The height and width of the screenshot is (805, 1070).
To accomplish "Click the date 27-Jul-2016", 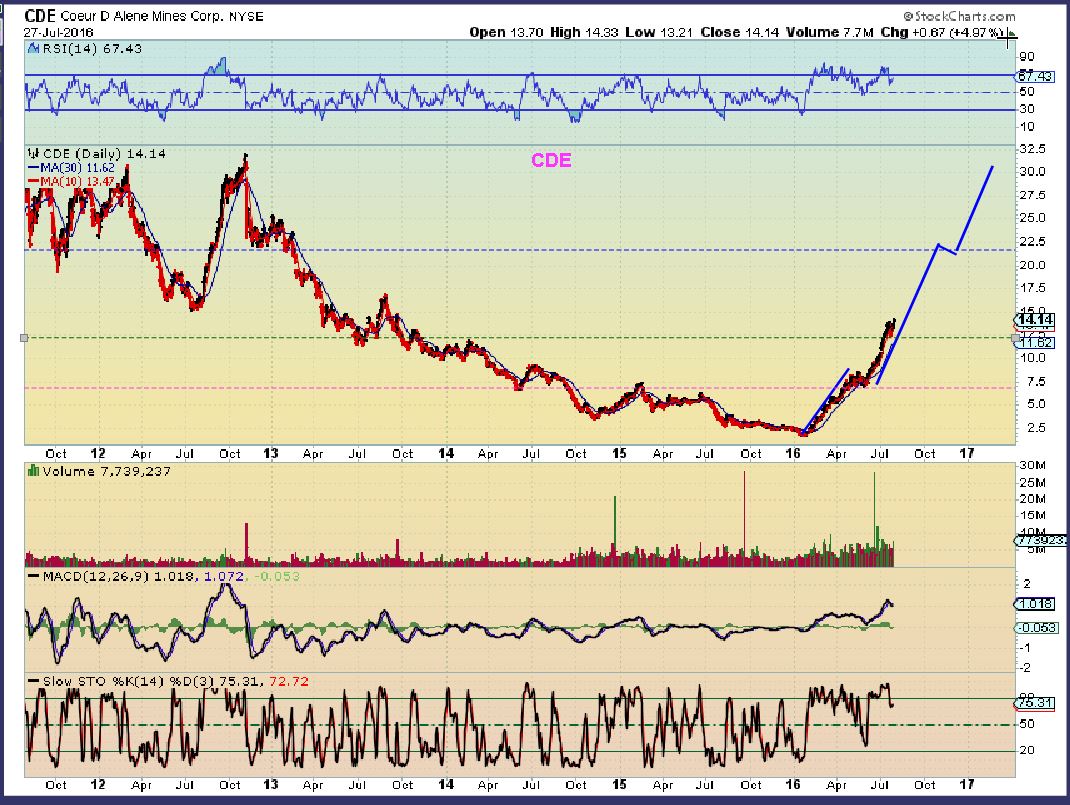I will click(59, 33).
